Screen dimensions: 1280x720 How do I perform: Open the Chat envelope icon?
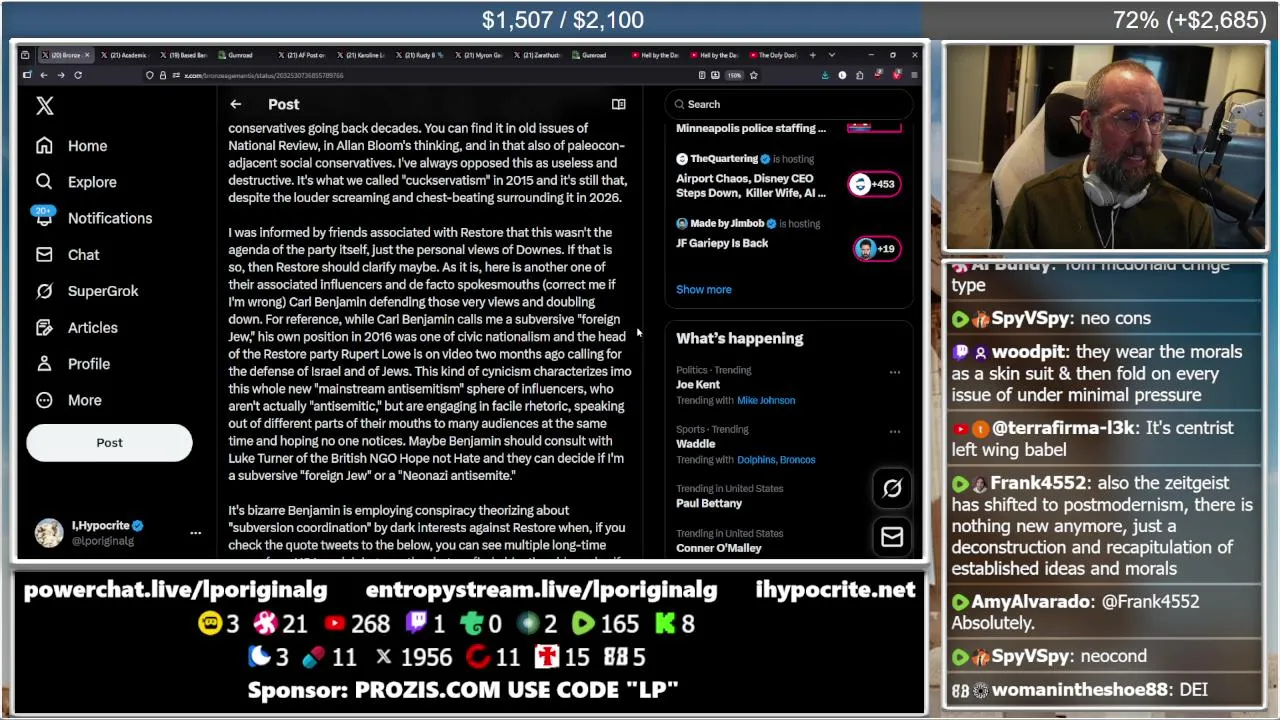point(44,255)
